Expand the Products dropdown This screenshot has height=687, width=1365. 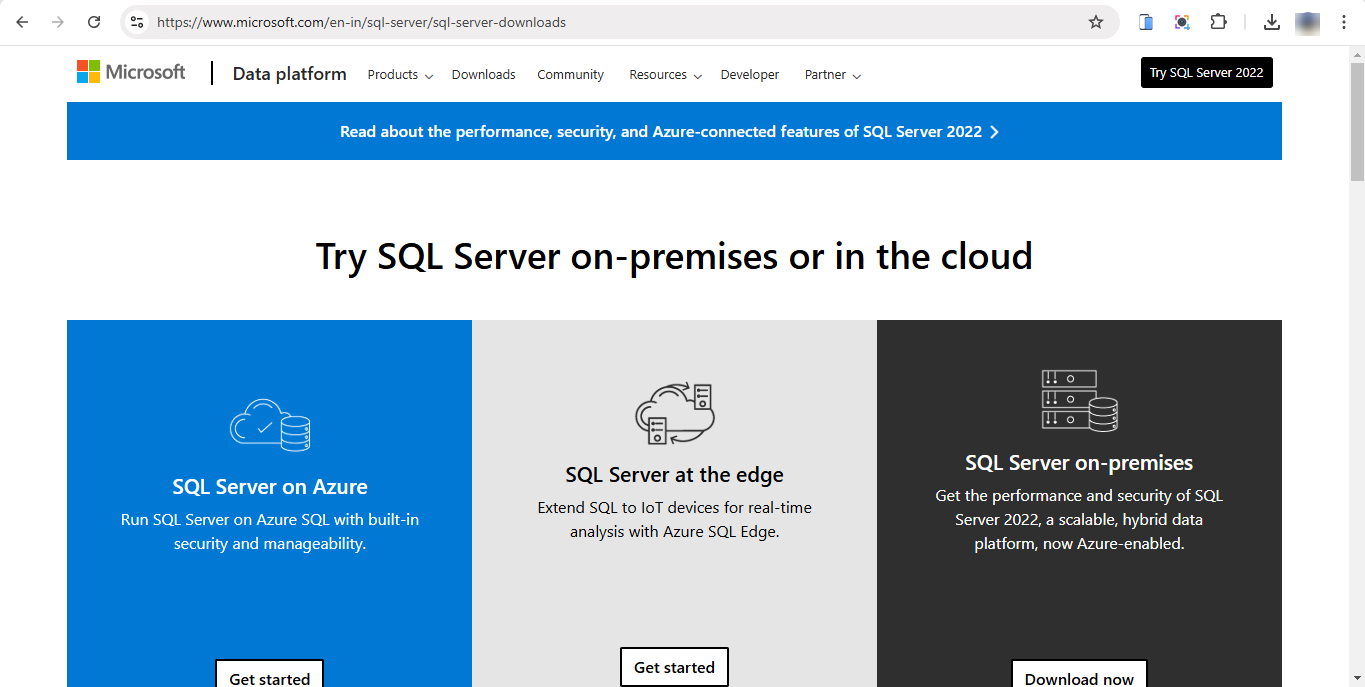[x=399, y=74]
